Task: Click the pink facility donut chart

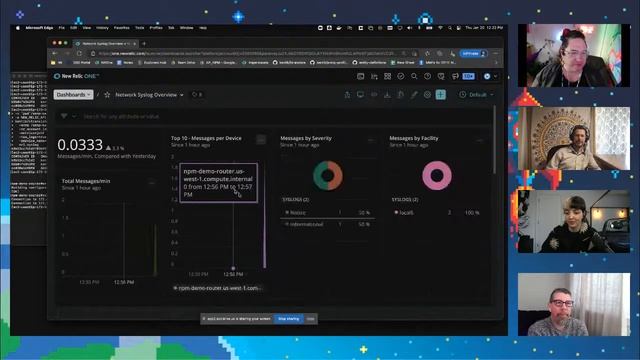Action: coord(437,176)
